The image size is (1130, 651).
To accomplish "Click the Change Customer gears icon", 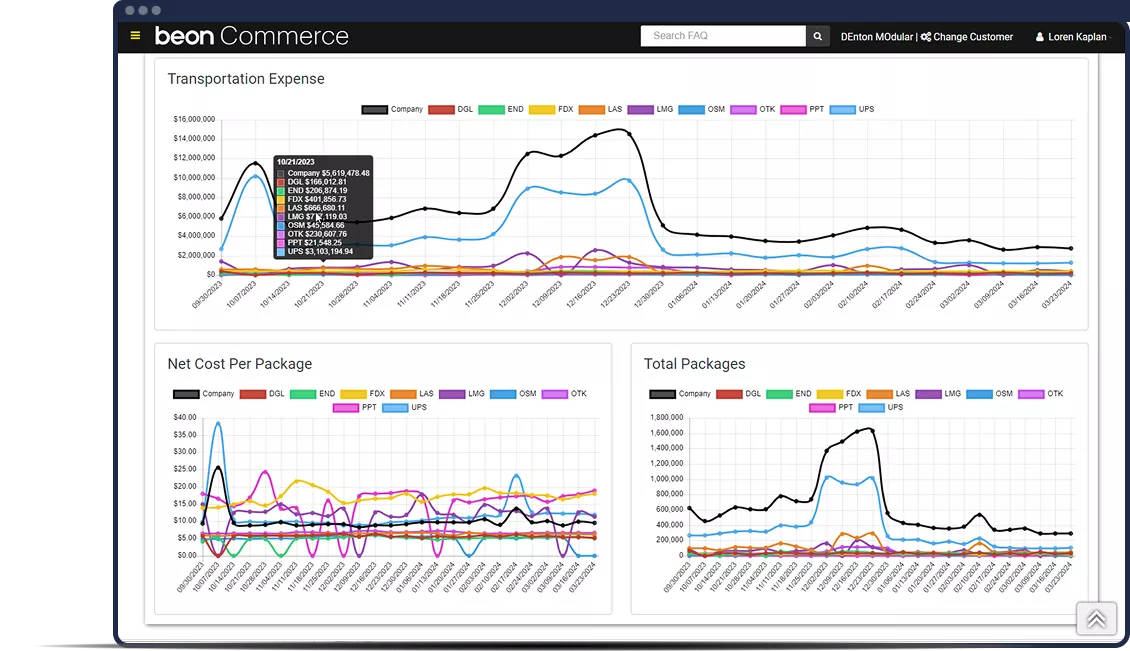I will click(926, 37).
